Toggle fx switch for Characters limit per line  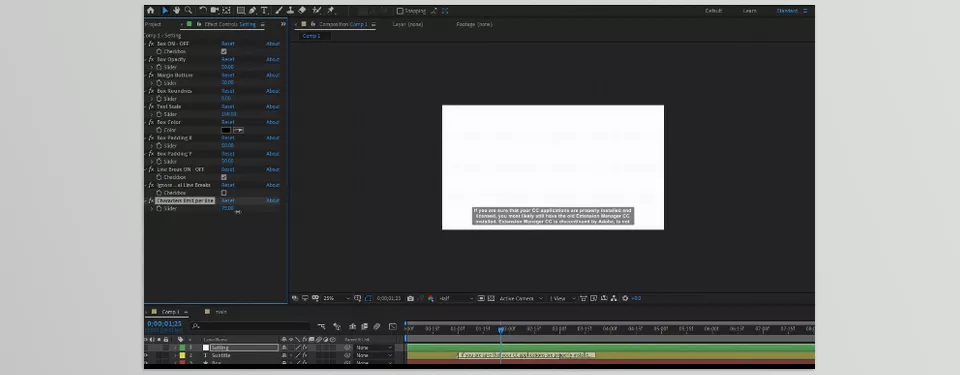(151, 200)
